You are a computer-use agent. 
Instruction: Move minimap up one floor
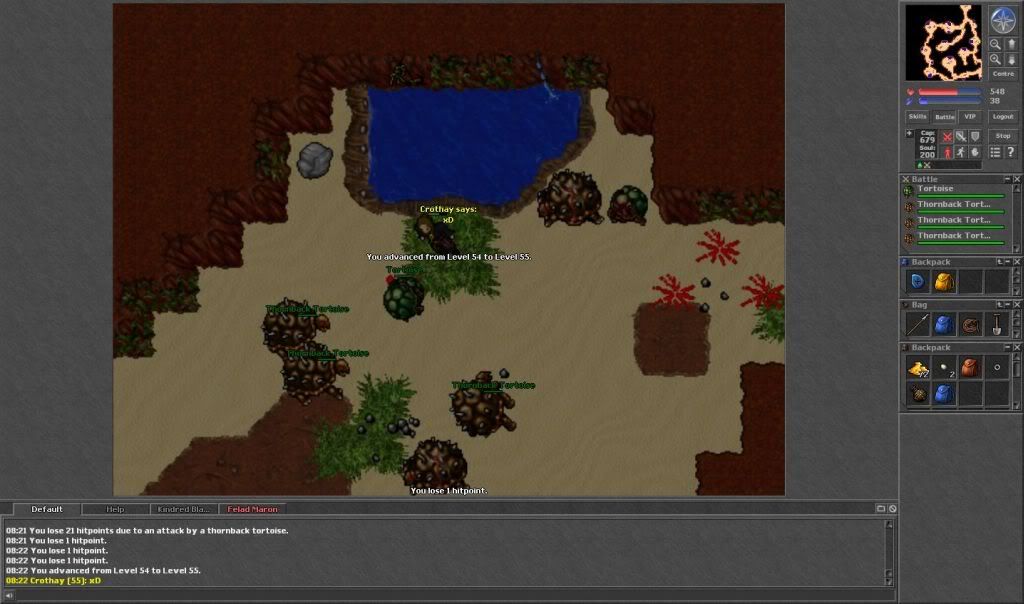(x=1010, y=44)
